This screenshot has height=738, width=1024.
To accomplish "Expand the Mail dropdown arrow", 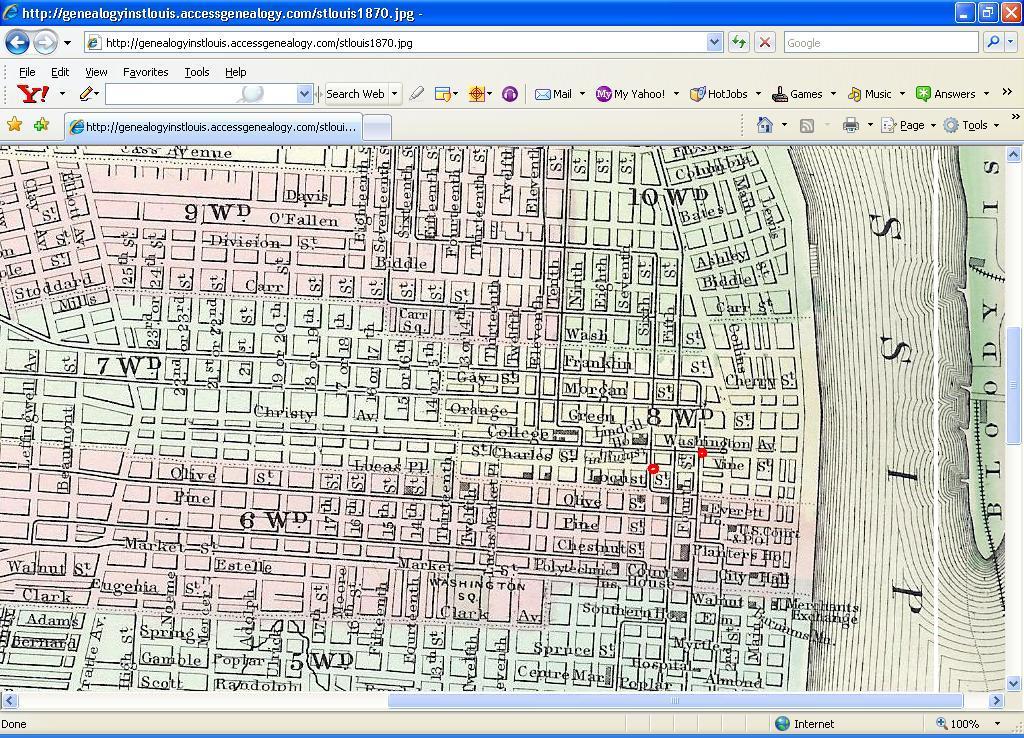I will pos(582,94).
